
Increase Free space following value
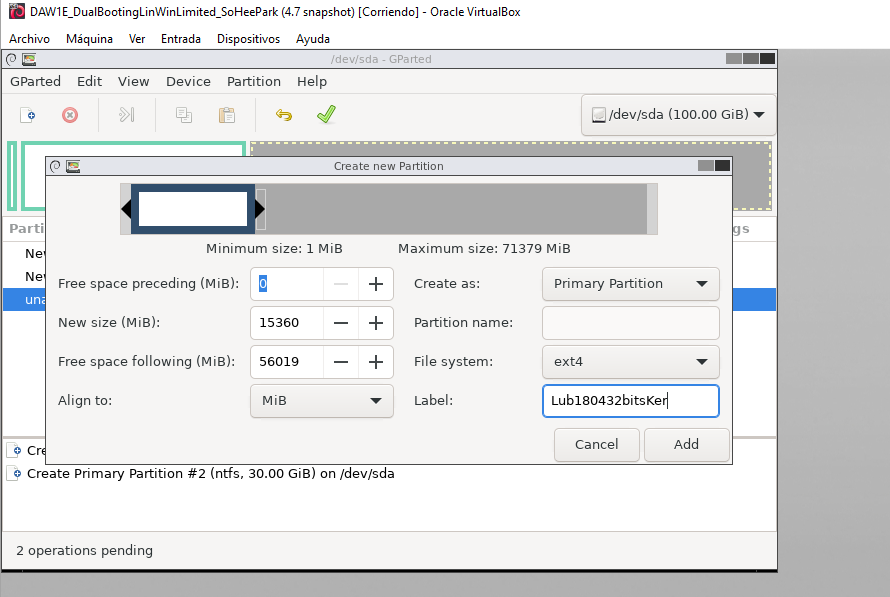coord(376,362)
